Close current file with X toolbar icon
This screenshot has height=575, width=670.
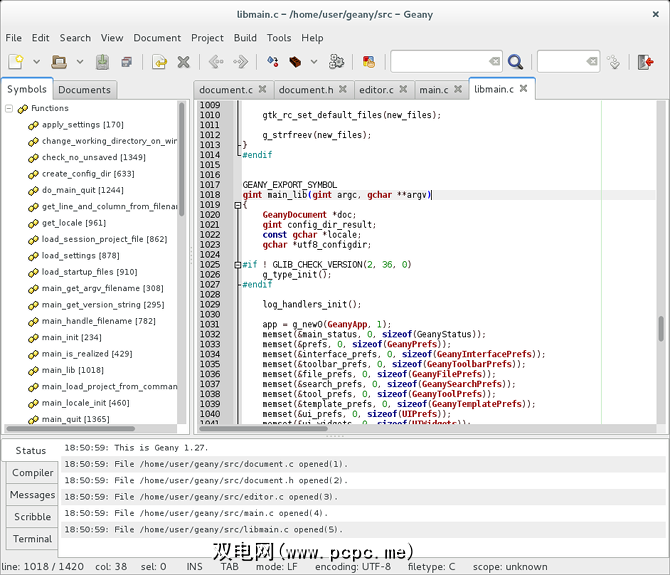[x=184, y=62]
